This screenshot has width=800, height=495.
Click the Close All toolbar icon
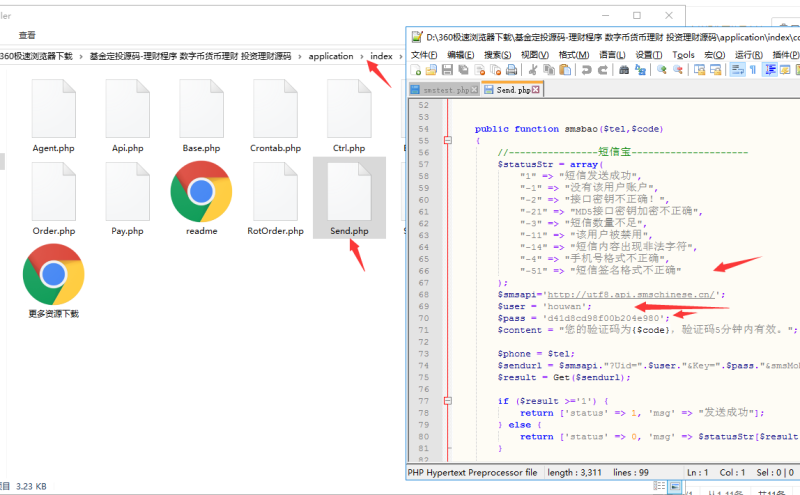click(x=495, y=70)
